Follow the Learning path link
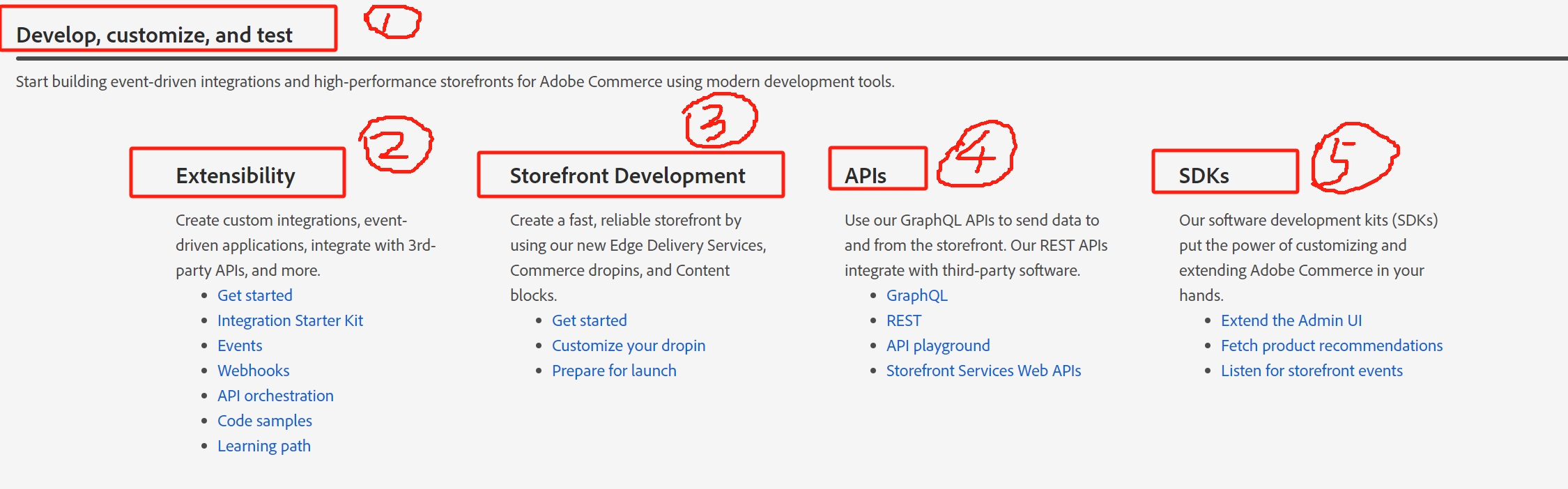 [x=263, y=446]
